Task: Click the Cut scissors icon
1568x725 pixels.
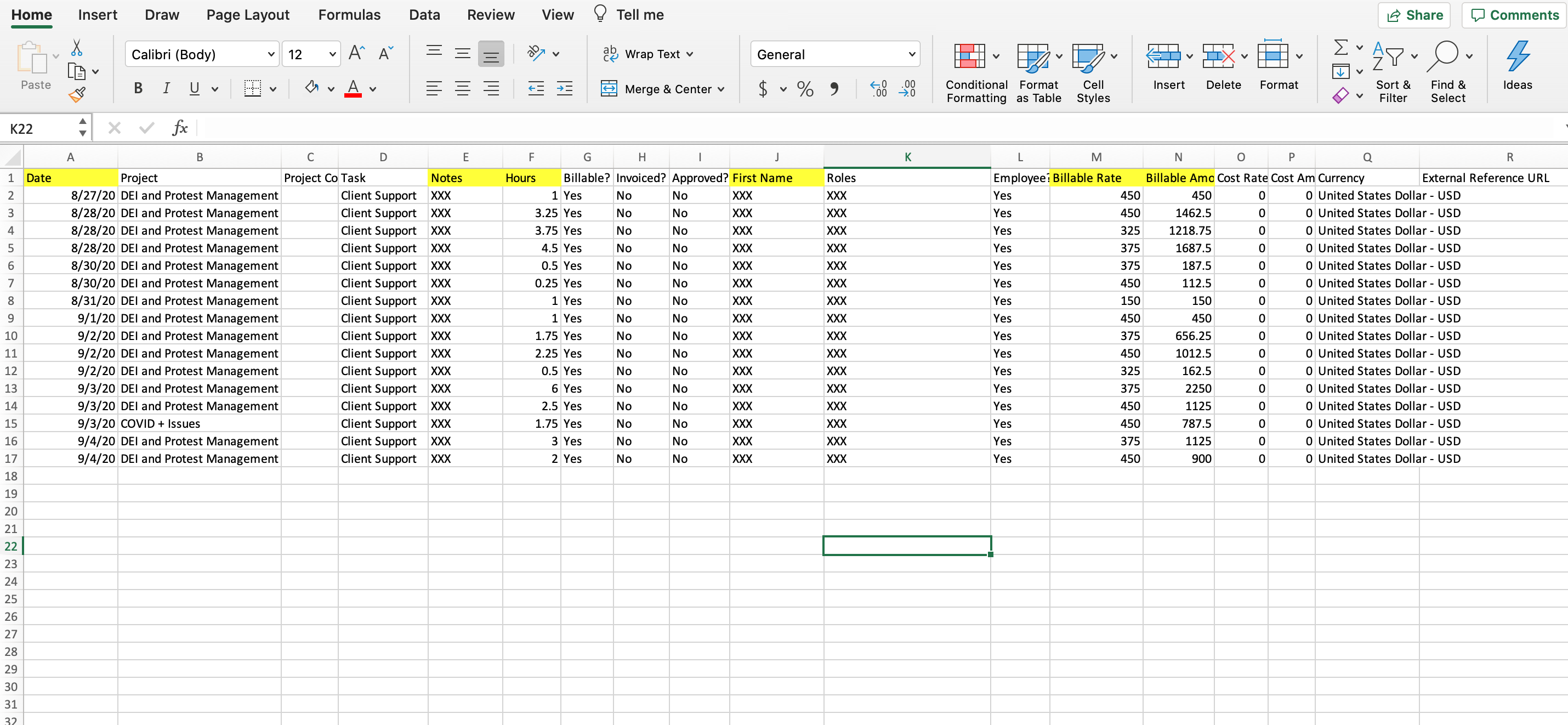Action: (77, 48)
